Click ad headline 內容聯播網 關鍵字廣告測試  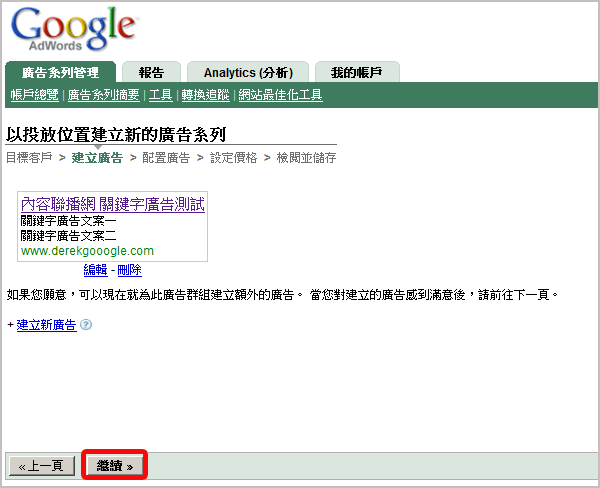click(113, 204)
